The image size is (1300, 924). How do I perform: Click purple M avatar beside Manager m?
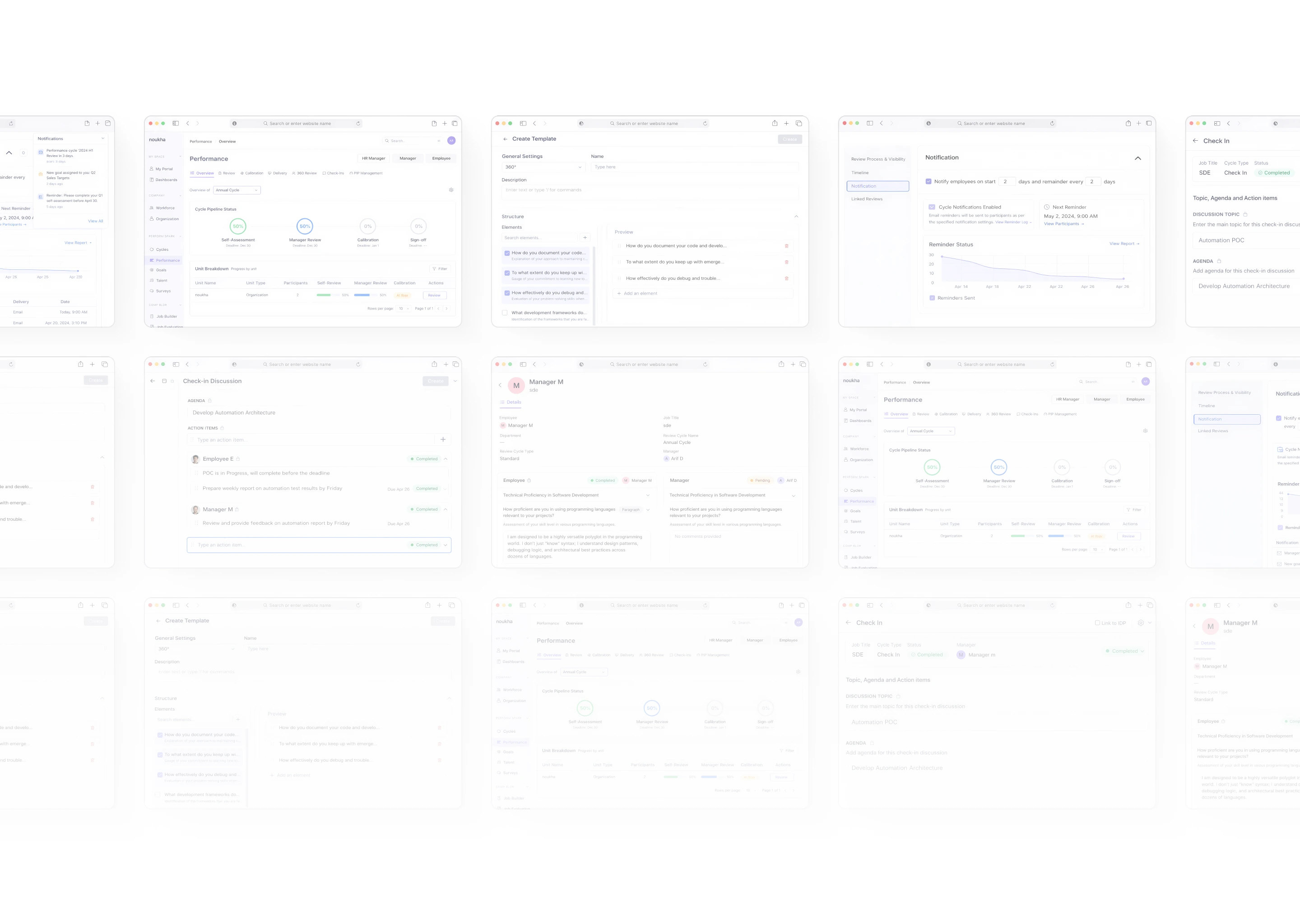coord(961,655)
